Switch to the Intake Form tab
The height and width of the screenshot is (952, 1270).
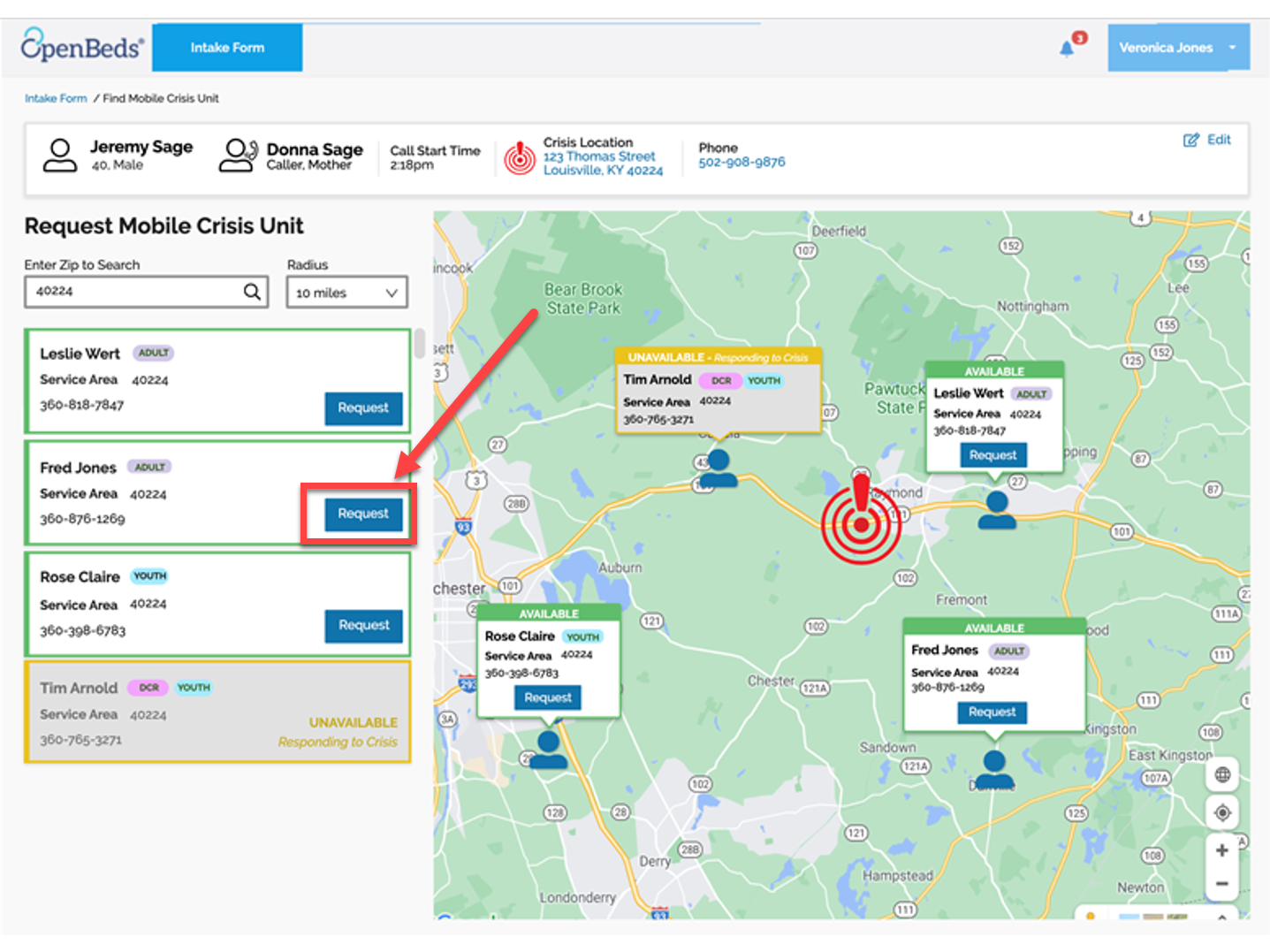(x=227, y=48)
